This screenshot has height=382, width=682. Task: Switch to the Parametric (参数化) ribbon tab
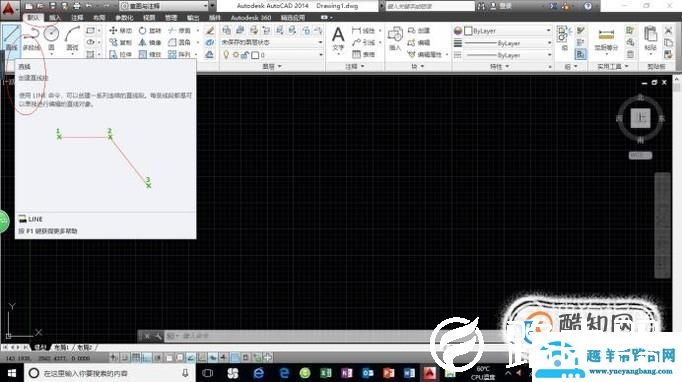click(x=124, y=18)
